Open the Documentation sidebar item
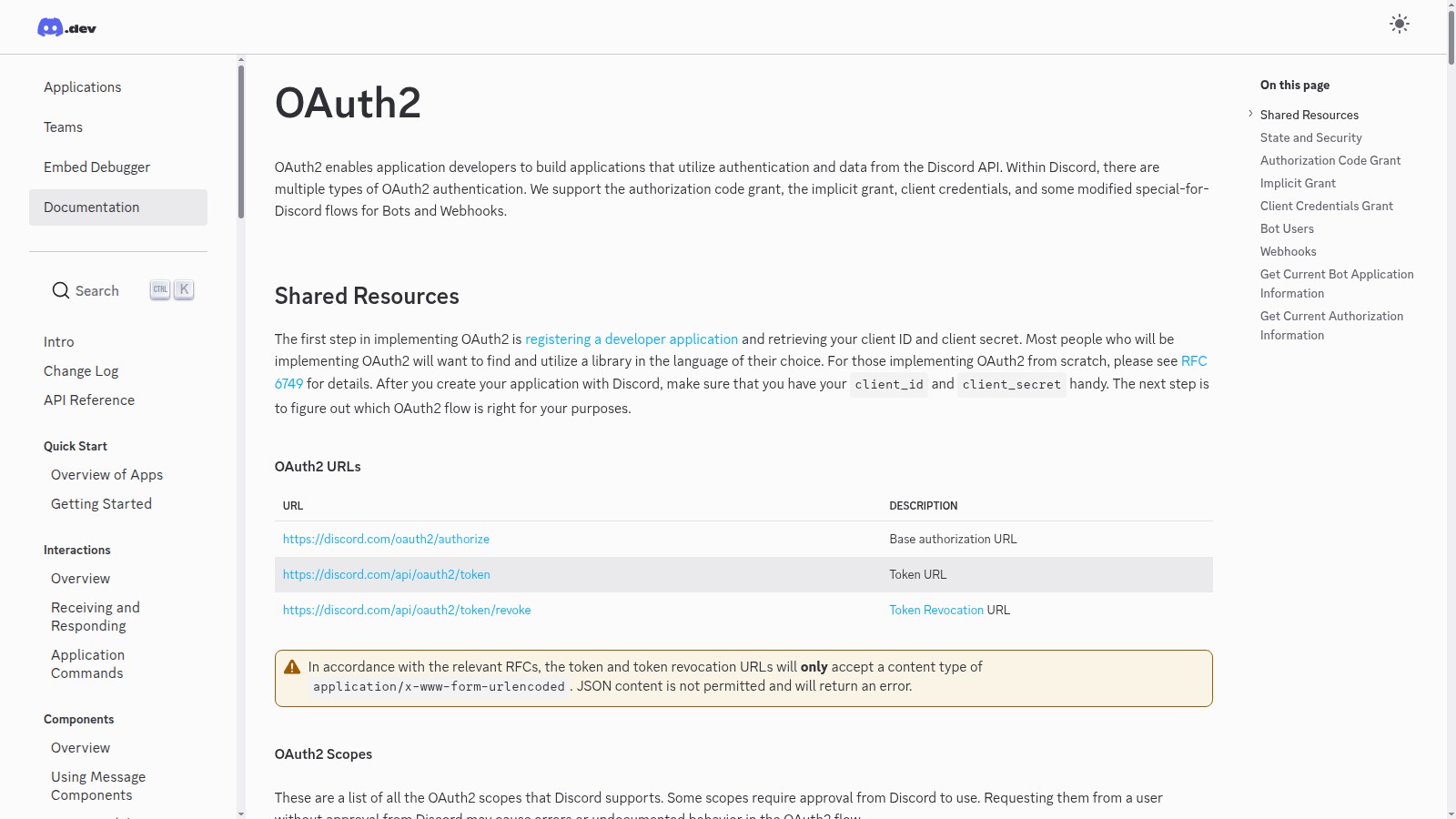This screenshot has width=1456, height=819. pos(118,207)
